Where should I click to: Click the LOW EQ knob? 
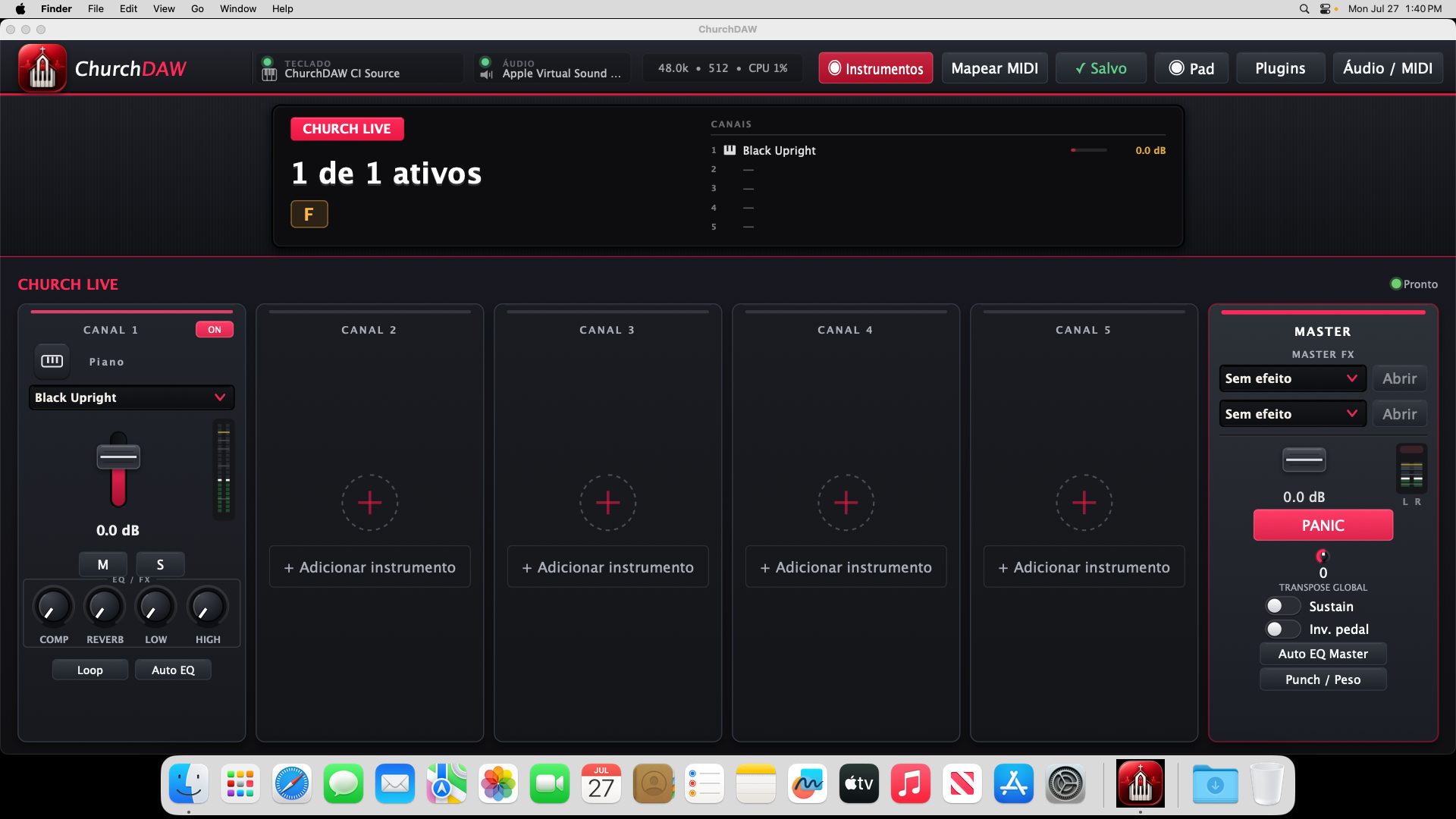coord(155,607)
